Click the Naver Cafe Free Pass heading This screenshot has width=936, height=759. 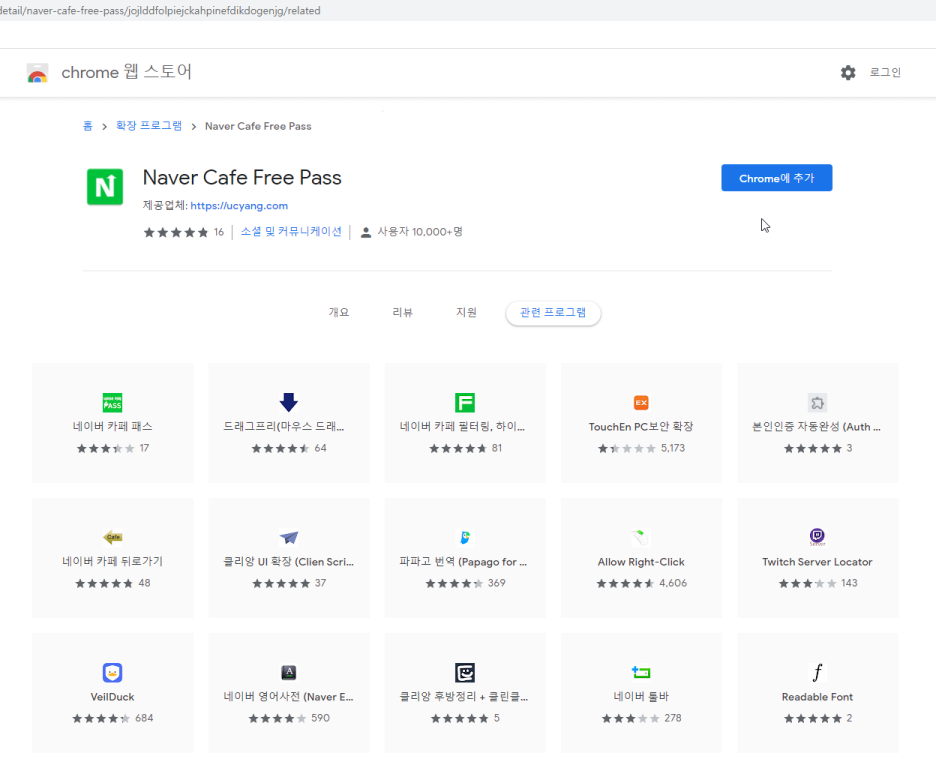(242, 177)
